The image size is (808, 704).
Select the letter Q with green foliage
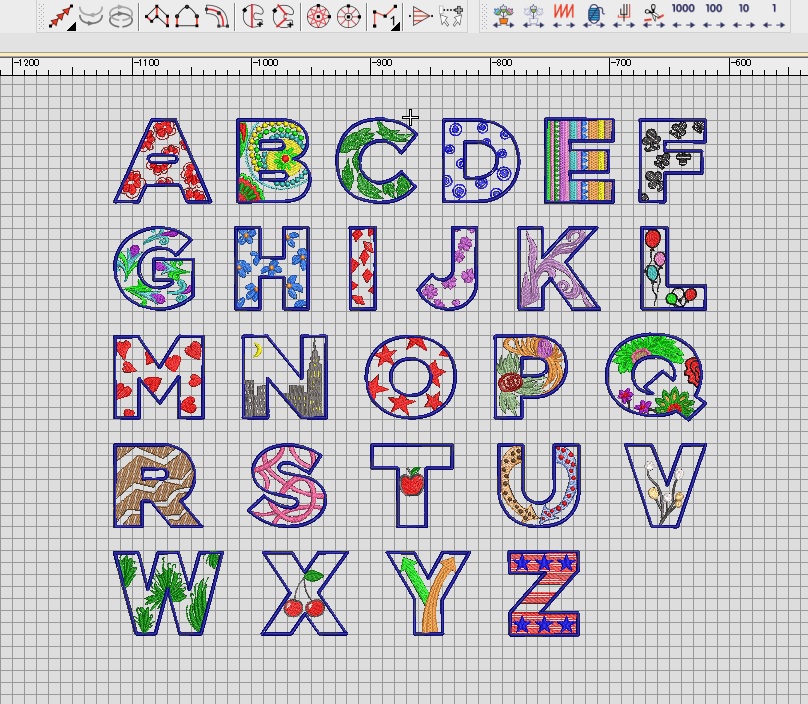point(655,377)
